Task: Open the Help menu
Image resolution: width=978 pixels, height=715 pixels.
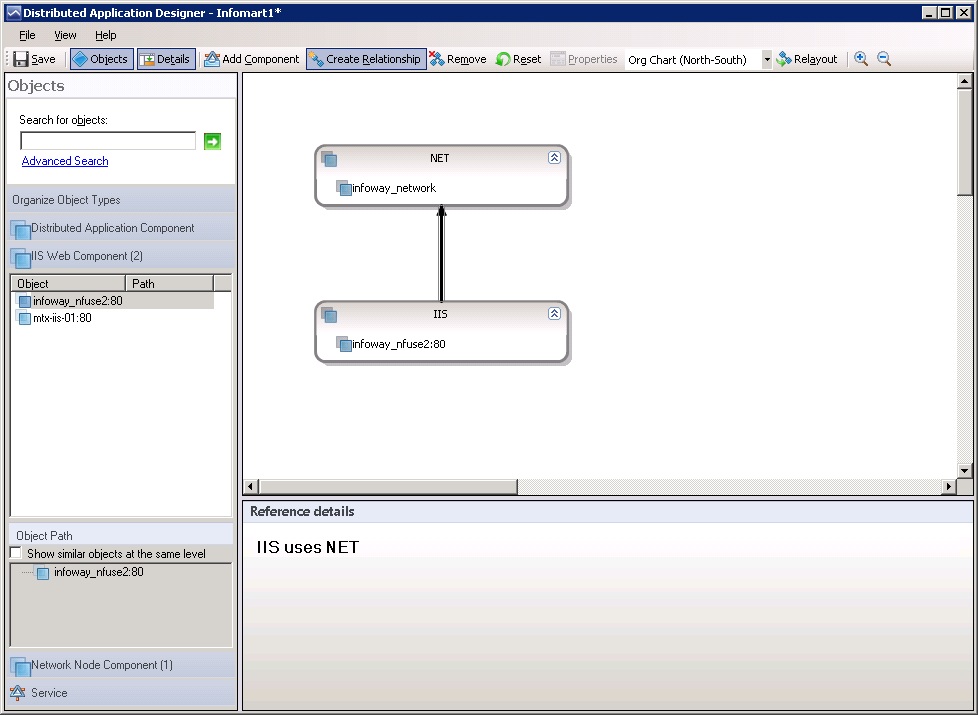Action: click(x=105, y=35)
